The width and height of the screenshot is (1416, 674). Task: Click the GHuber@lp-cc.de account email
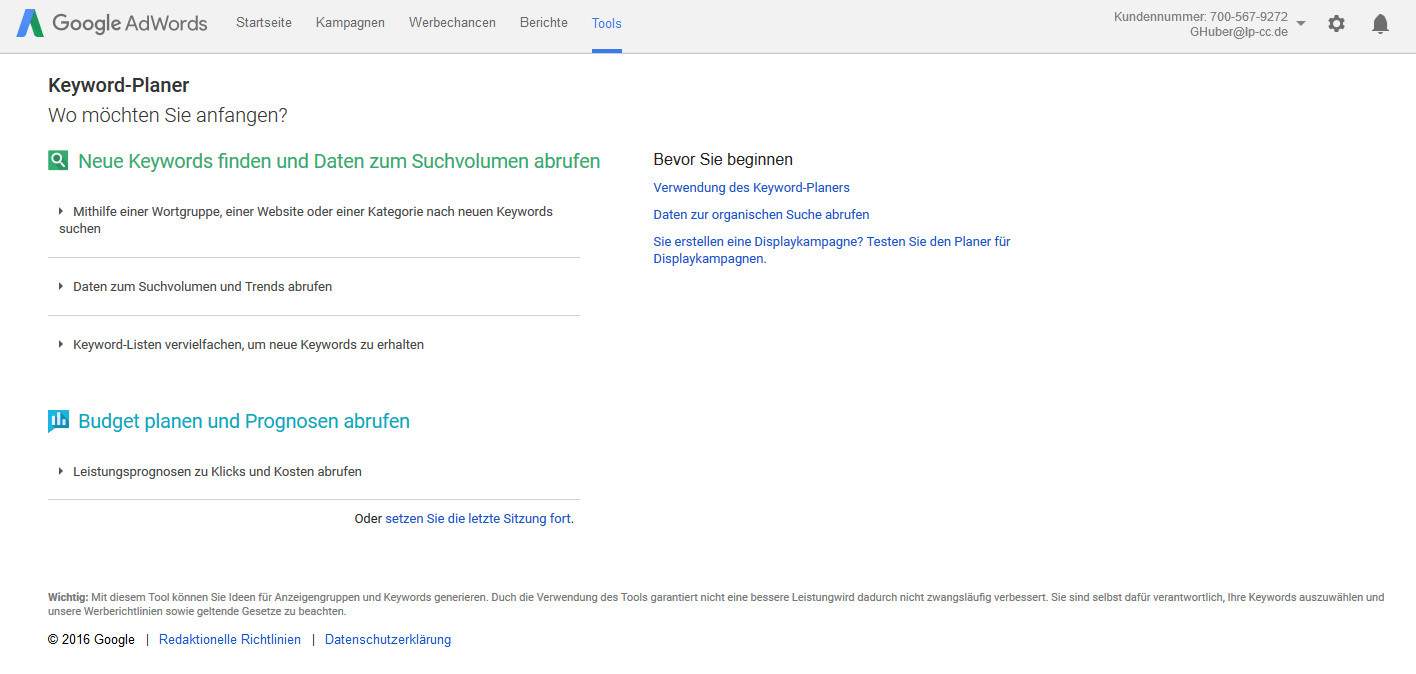click(x=1239, y=32)
